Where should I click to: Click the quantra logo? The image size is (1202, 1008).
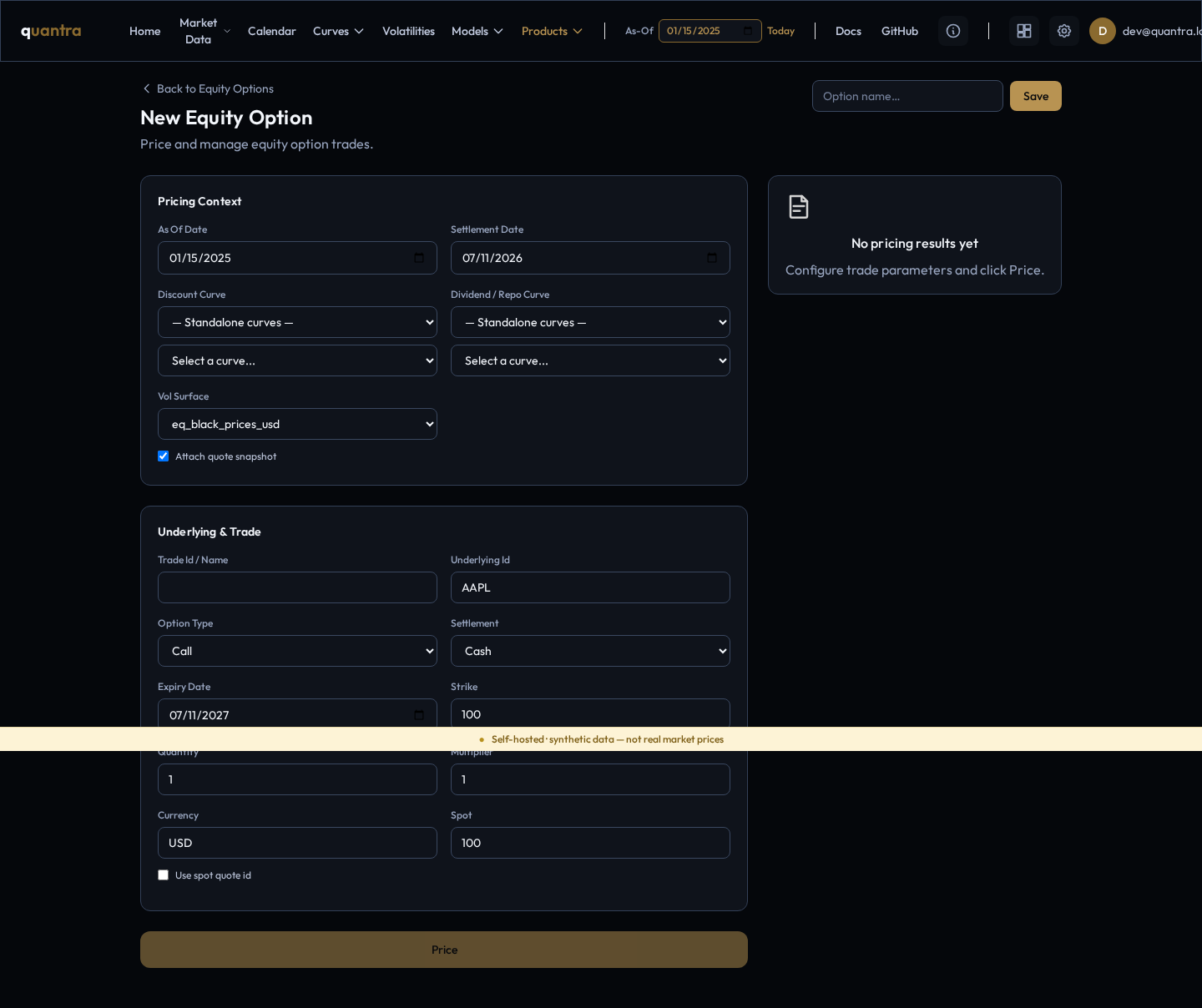click(x=51, y=31)
